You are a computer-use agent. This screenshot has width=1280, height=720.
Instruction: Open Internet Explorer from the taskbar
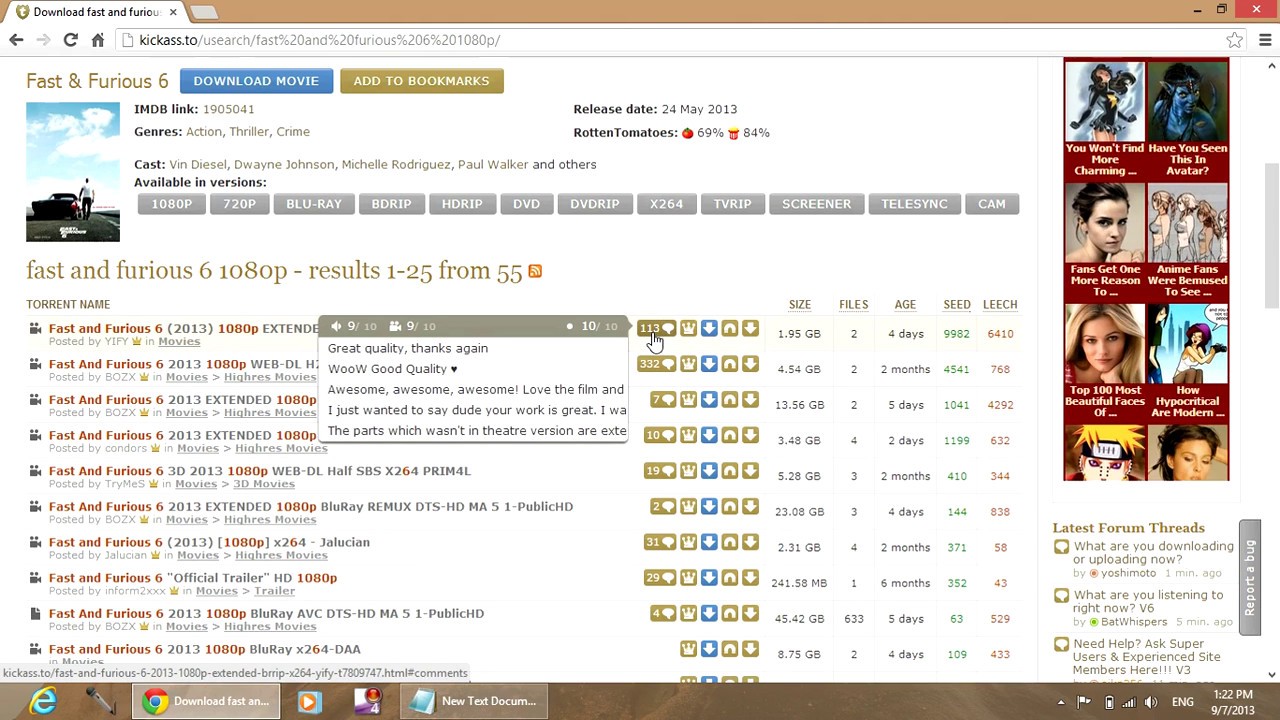click(42, 701)
